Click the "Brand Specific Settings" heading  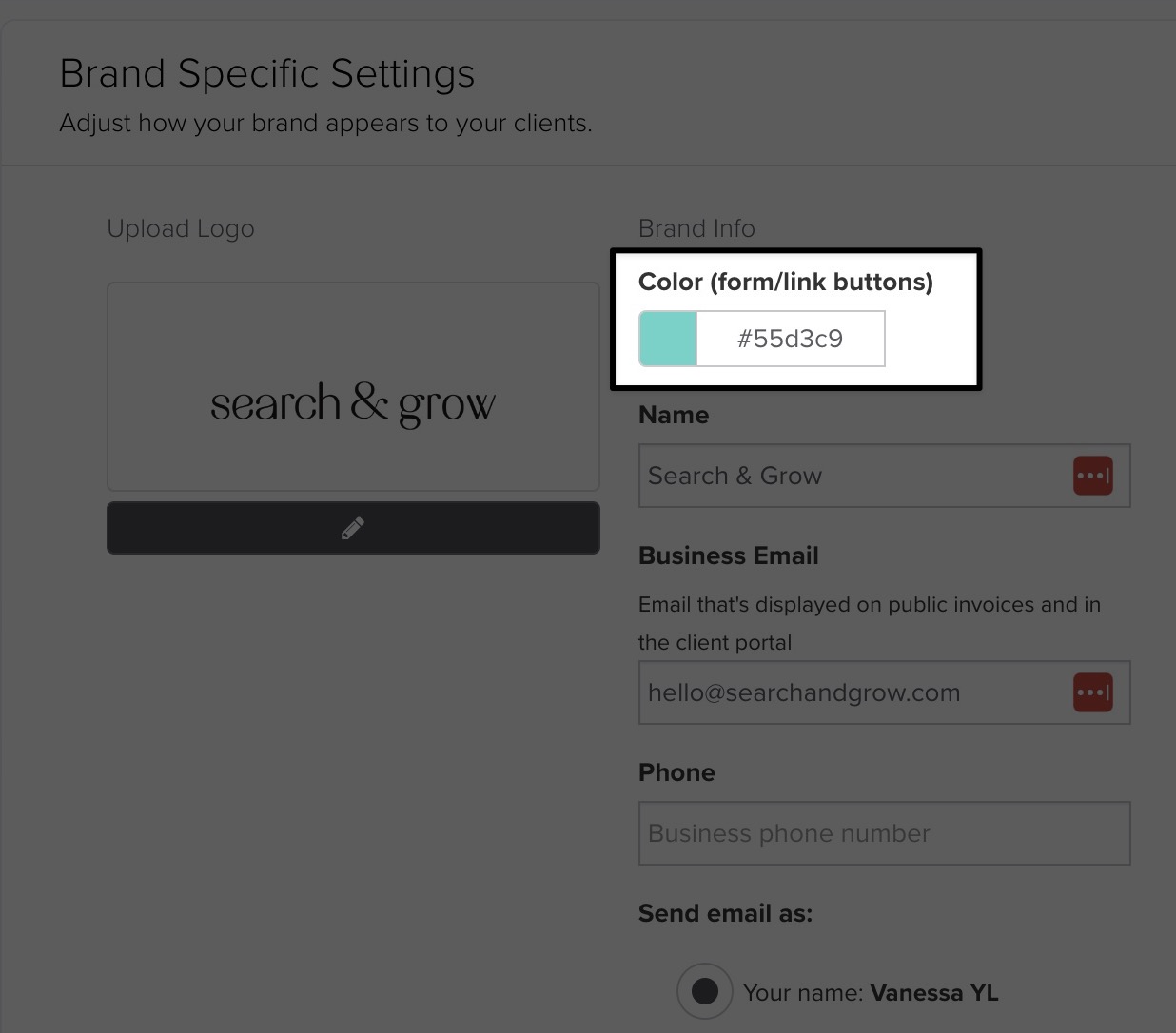tap(267, 73)
